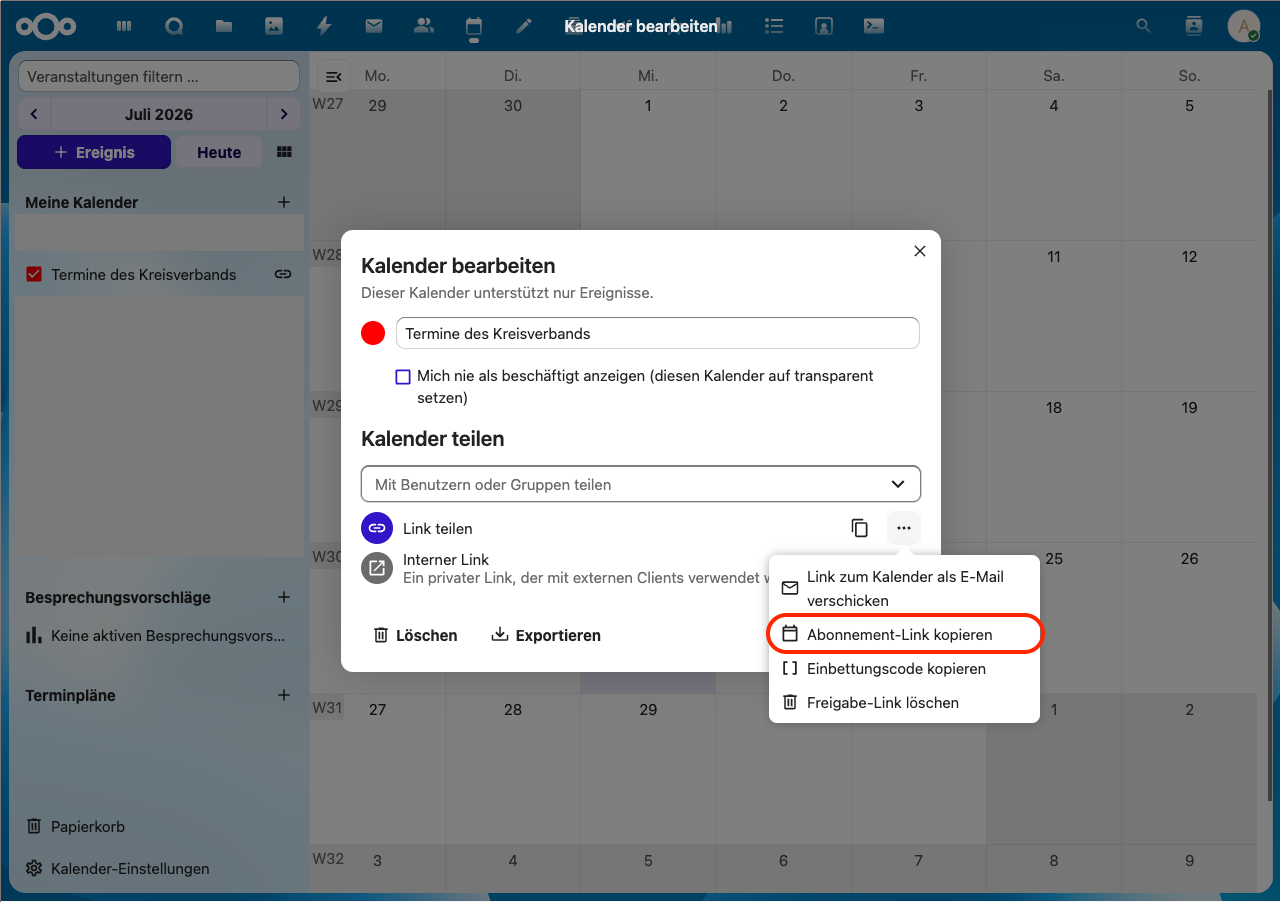The width and height of the screenshot is (1280, 902).
Task: Click the Löschen button in dialog
Action: coord(415,635)
